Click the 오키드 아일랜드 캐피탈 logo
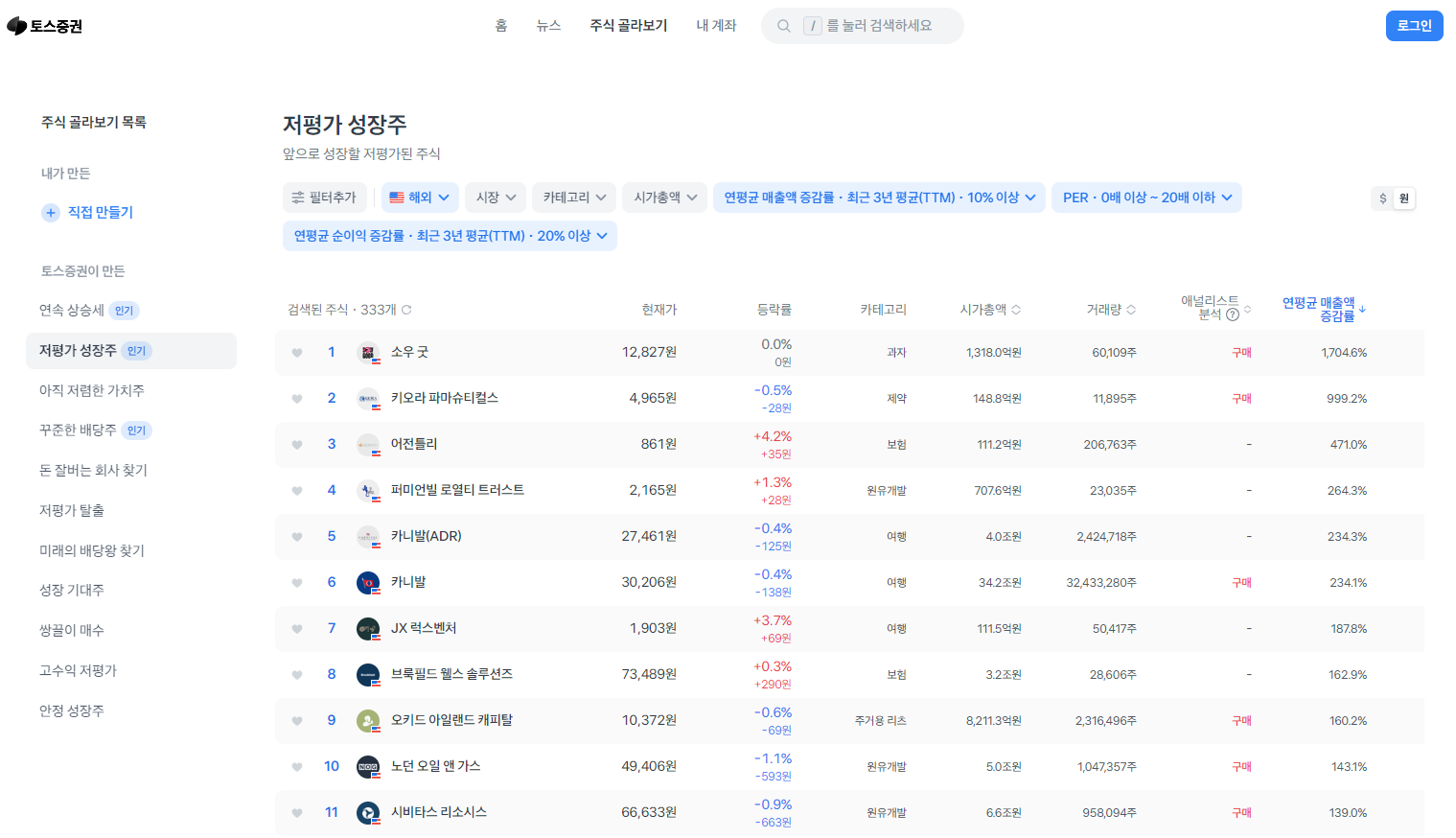Screen dimensions: 1456x838 click(368, 721)
